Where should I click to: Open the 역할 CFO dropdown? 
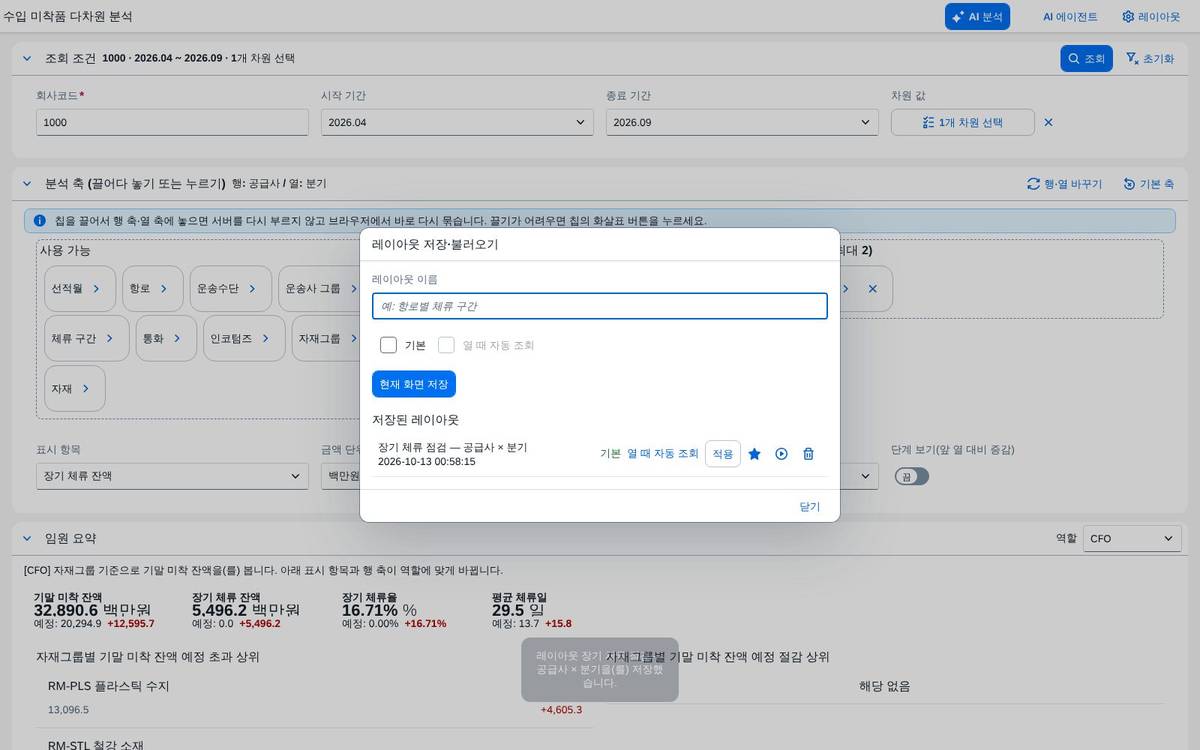[x=1132, y=538]
